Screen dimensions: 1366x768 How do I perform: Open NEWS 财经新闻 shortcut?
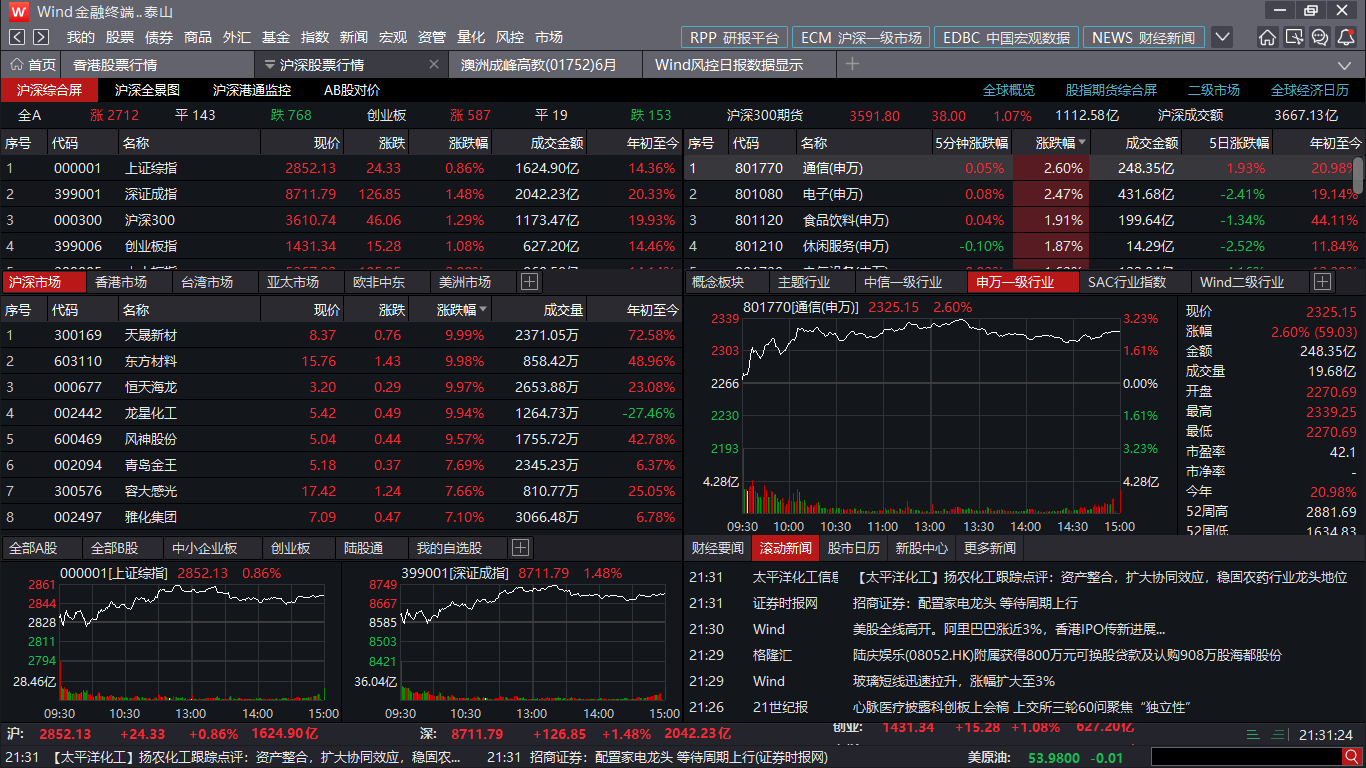(1143, 37)
